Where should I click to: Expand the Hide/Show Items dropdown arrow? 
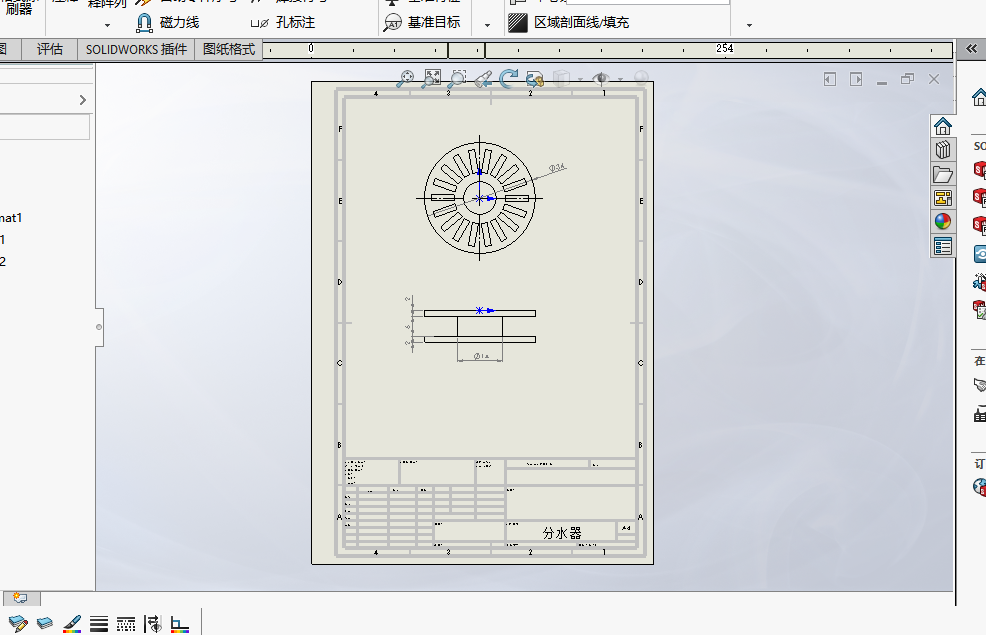[x=620, y=79]
